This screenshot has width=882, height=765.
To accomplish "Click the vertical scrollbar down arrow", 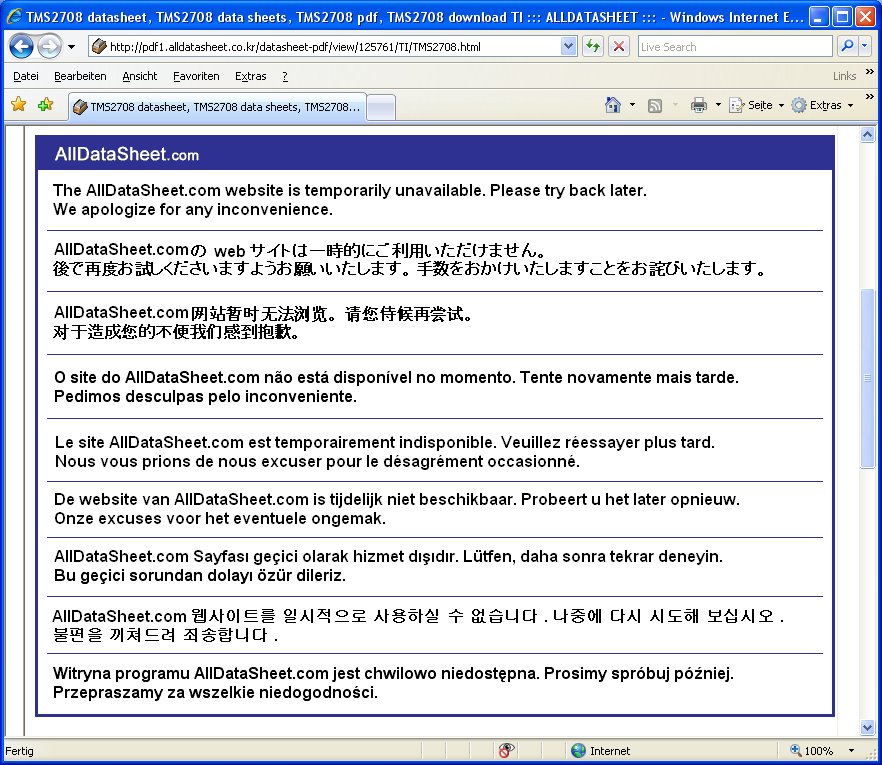I will 867,727.
